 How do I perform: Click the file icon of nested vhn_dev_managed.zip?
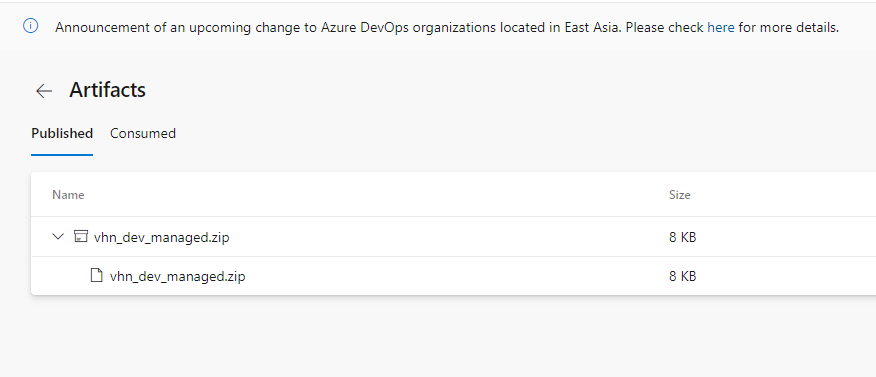click(97, 275)
